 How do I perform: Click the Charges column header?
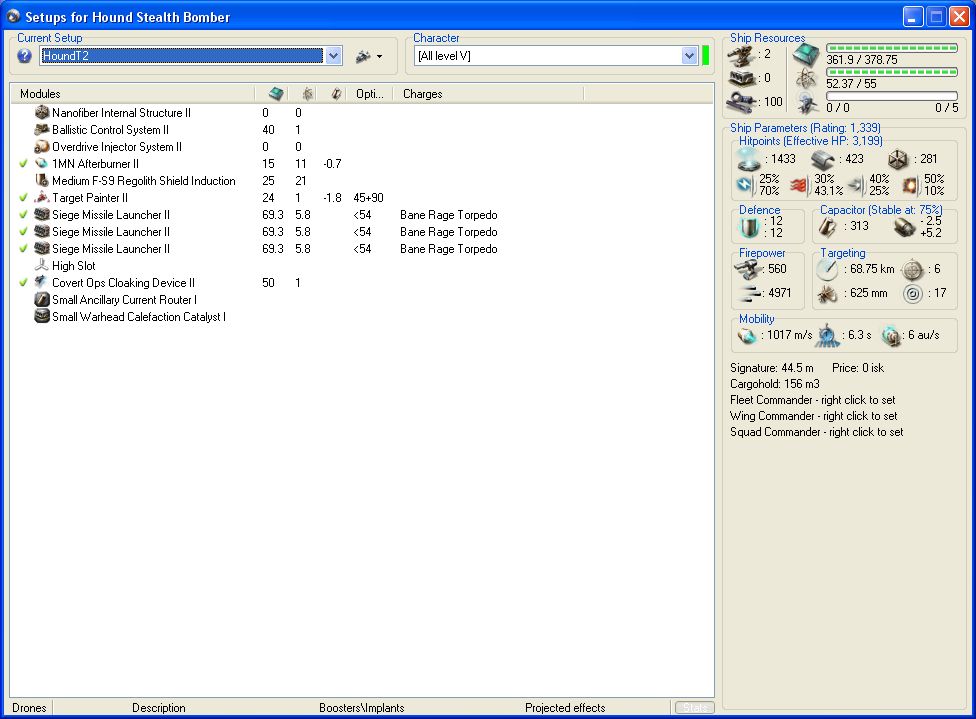489,94
